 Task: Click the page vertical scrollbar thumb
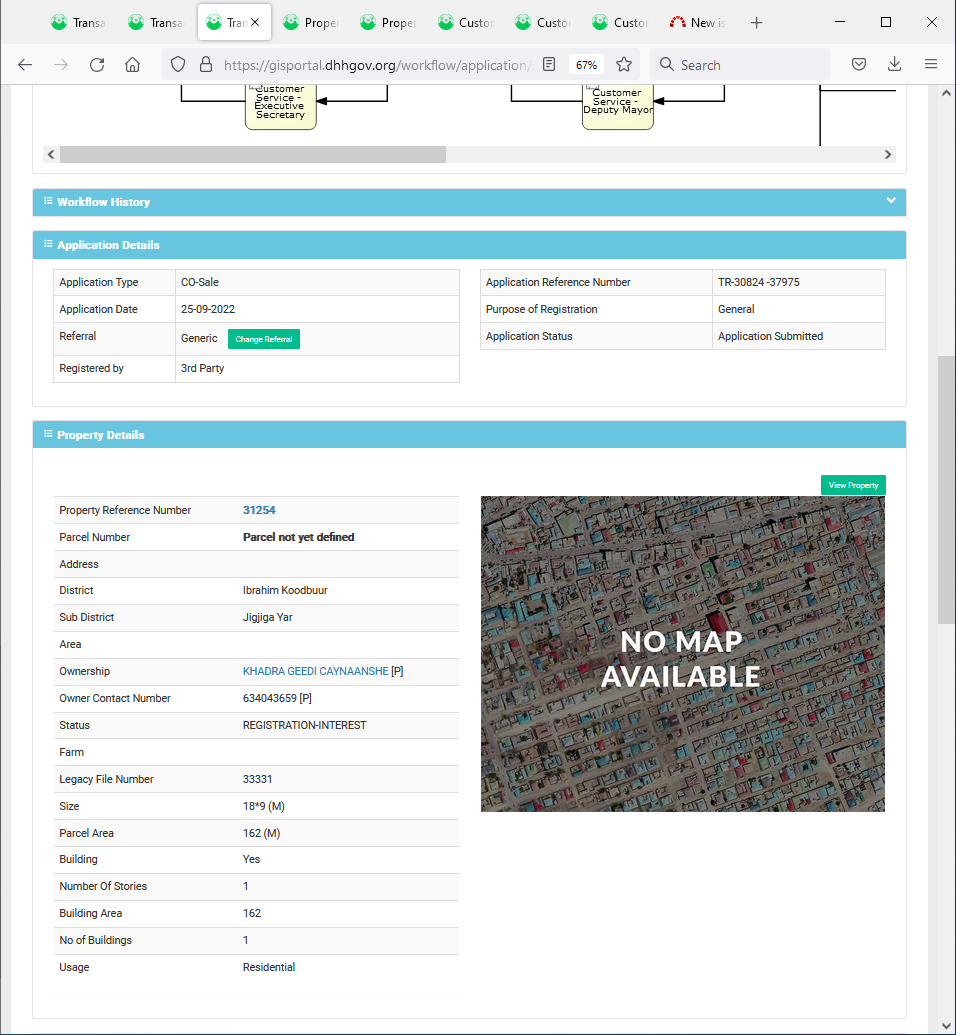(946, 490)
